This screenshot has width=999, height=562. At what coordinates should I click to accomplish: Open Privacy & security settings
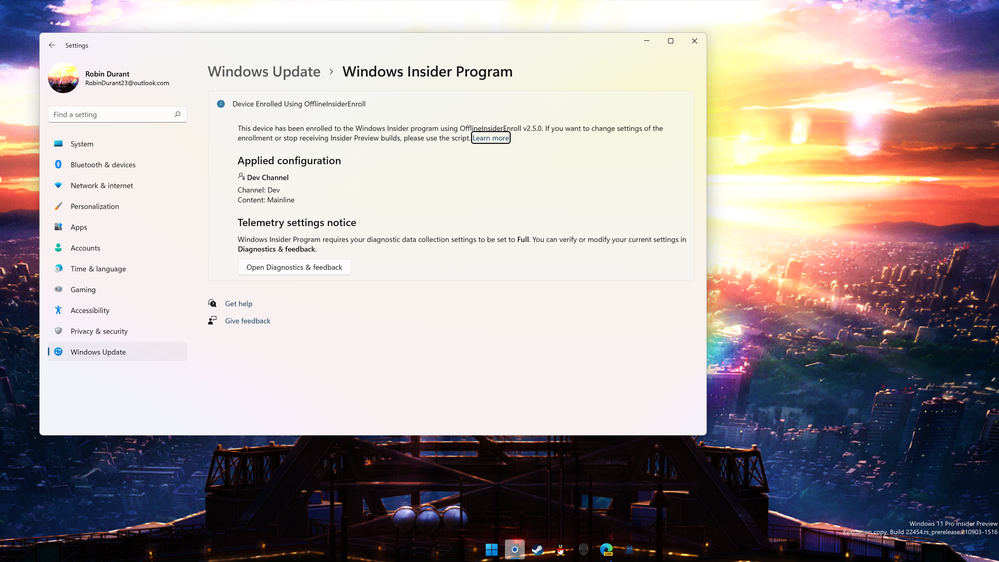[x=117, y=331]
